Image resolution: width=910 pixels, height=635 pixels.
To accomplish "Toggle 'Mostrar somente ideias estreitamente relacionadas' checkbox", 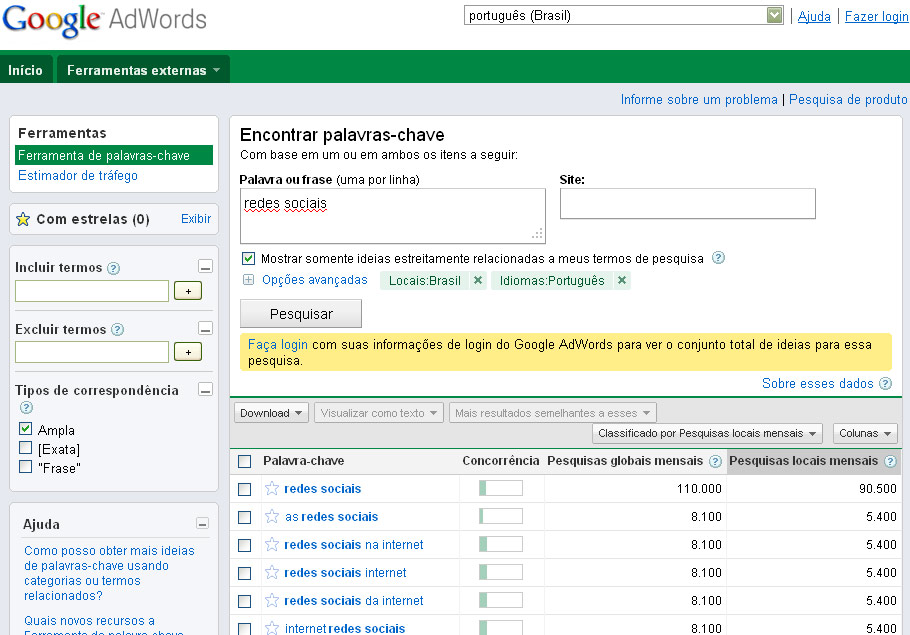I will (249, 258).
